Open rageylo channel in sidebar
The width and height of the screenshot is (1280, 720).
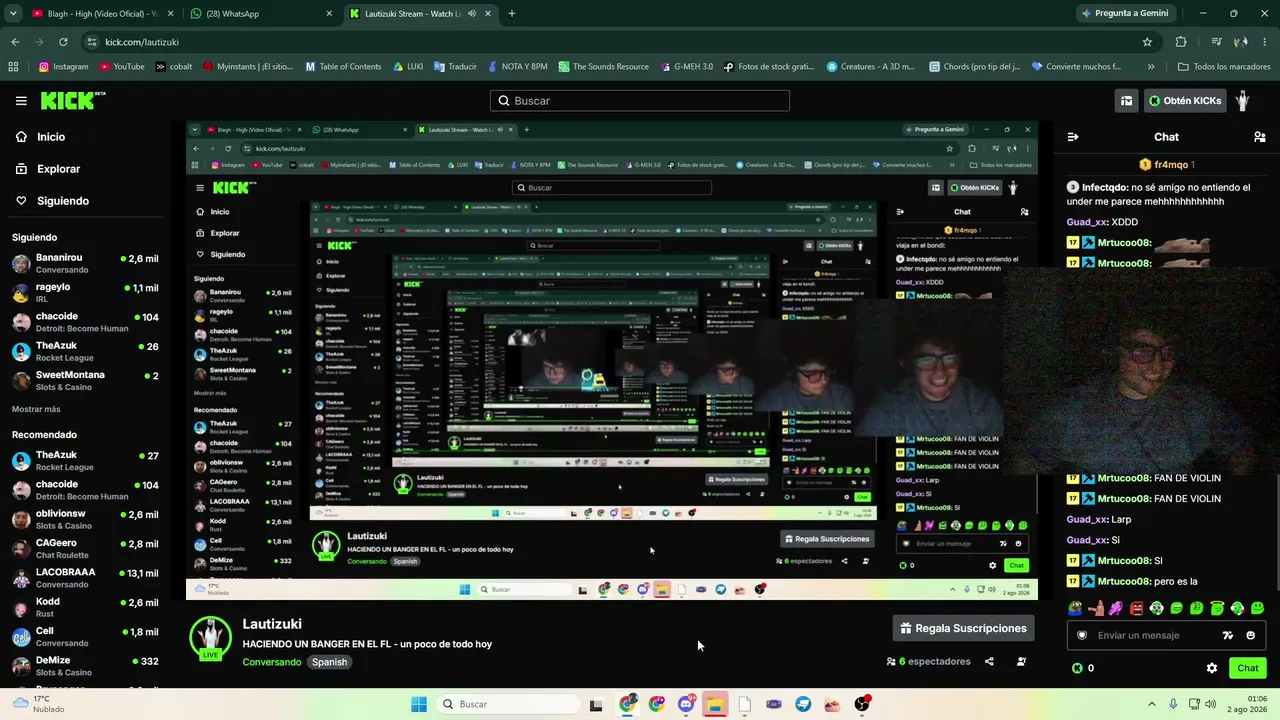pyautogui.click(x=85, y=292)
